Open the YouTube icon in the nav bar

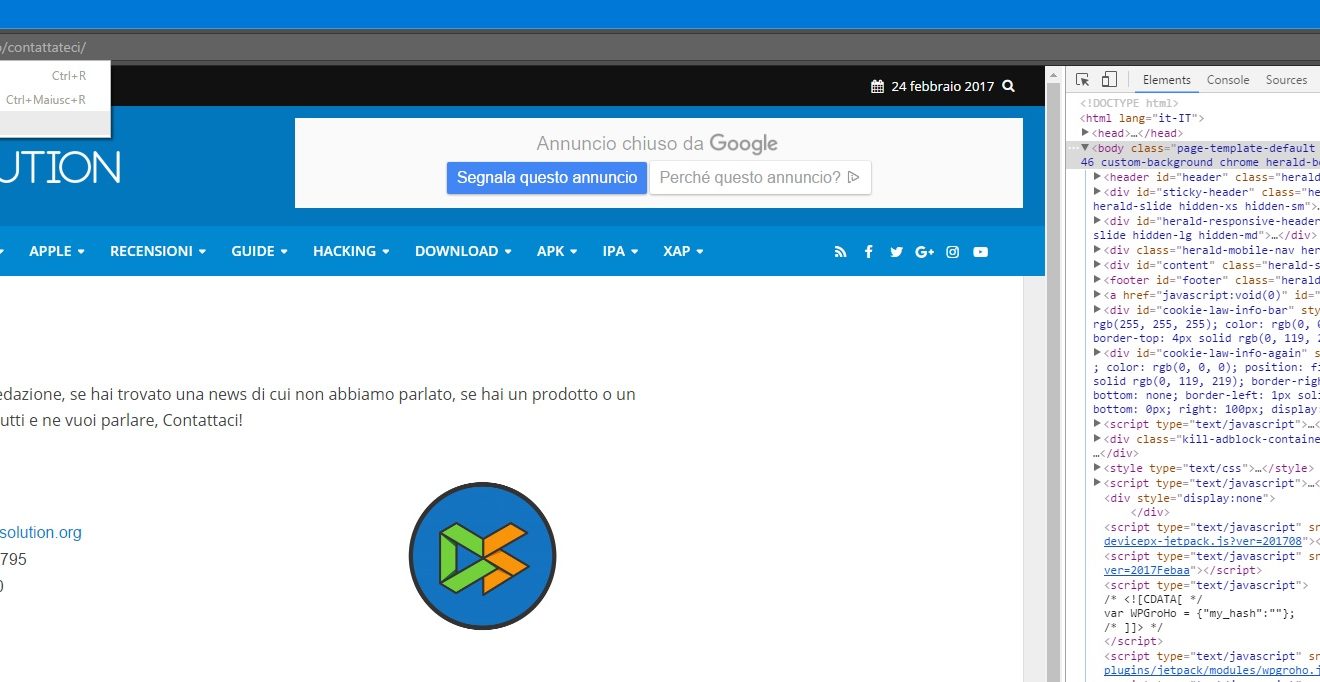[x=980, y=252]
